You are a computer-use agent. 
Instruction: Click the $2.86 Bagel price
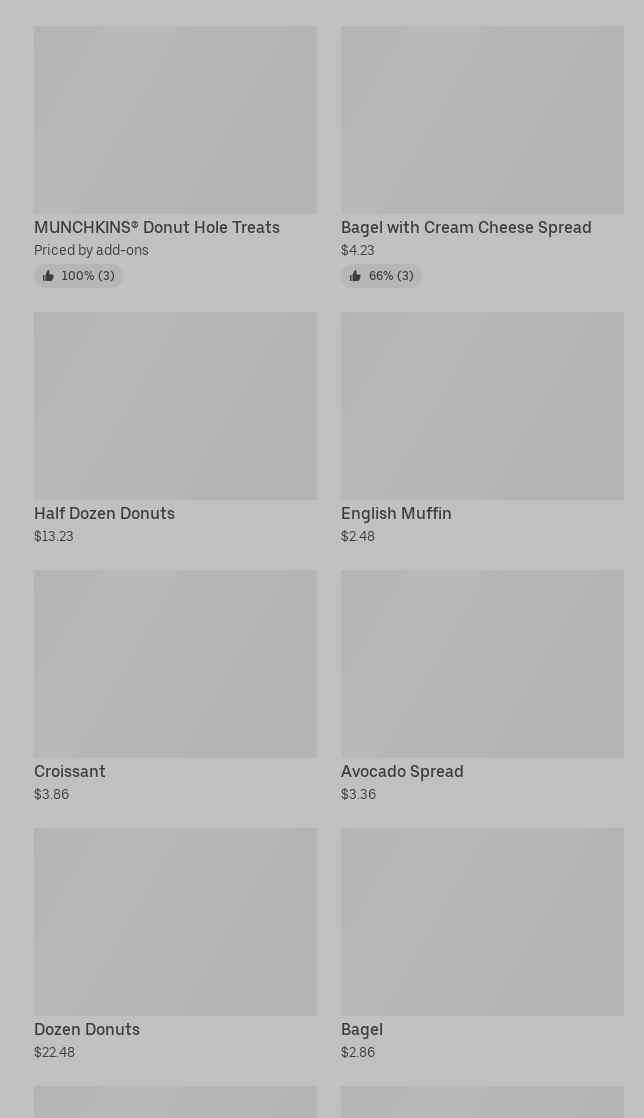point(358,1052)
